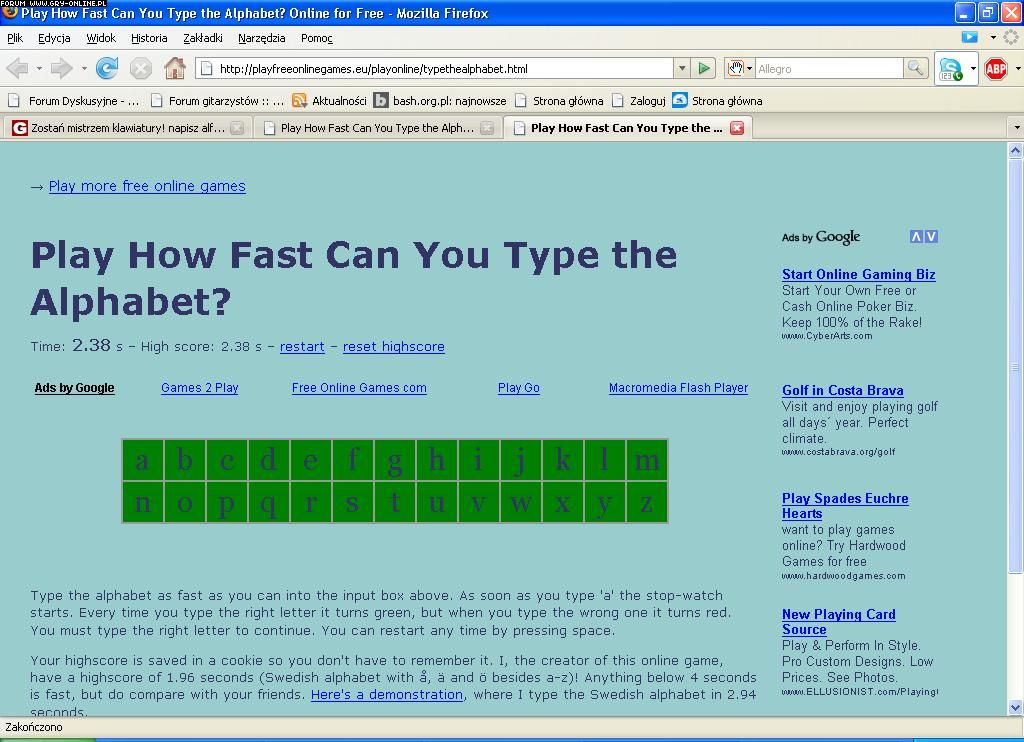This screenshot has height=742, width=1024.
Task: Switch to the Zostań mistrzem klawiatury tab
Action: point(127,128)
